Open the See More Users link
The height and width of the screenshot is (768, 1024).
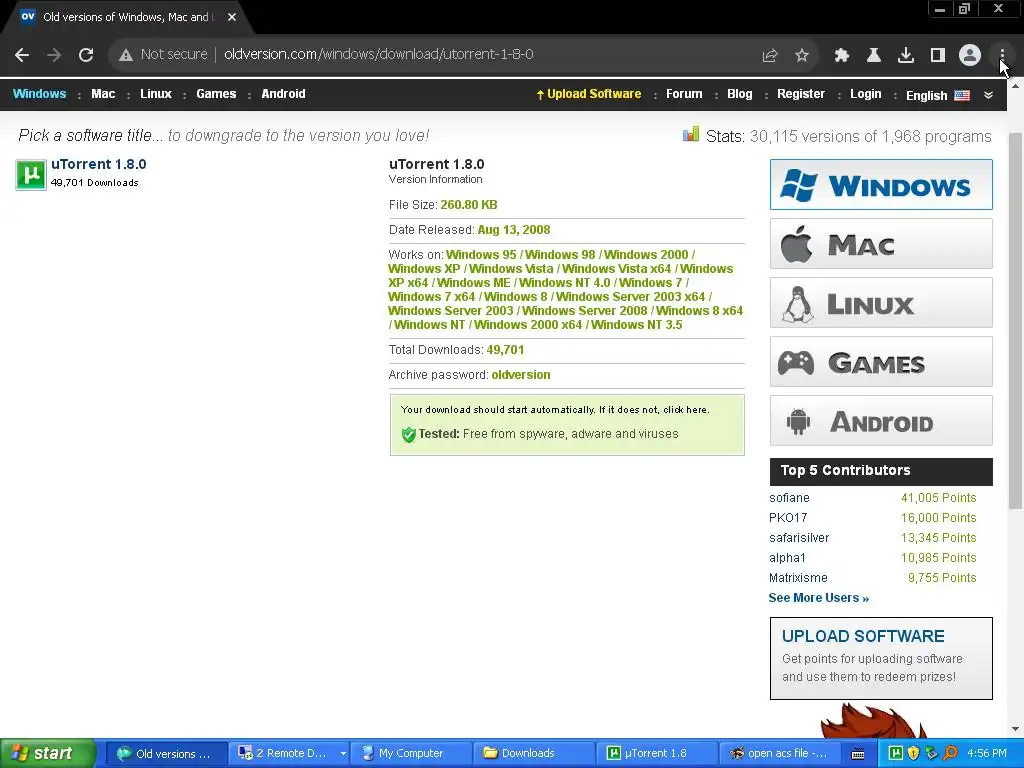click(x=818, y=598)
